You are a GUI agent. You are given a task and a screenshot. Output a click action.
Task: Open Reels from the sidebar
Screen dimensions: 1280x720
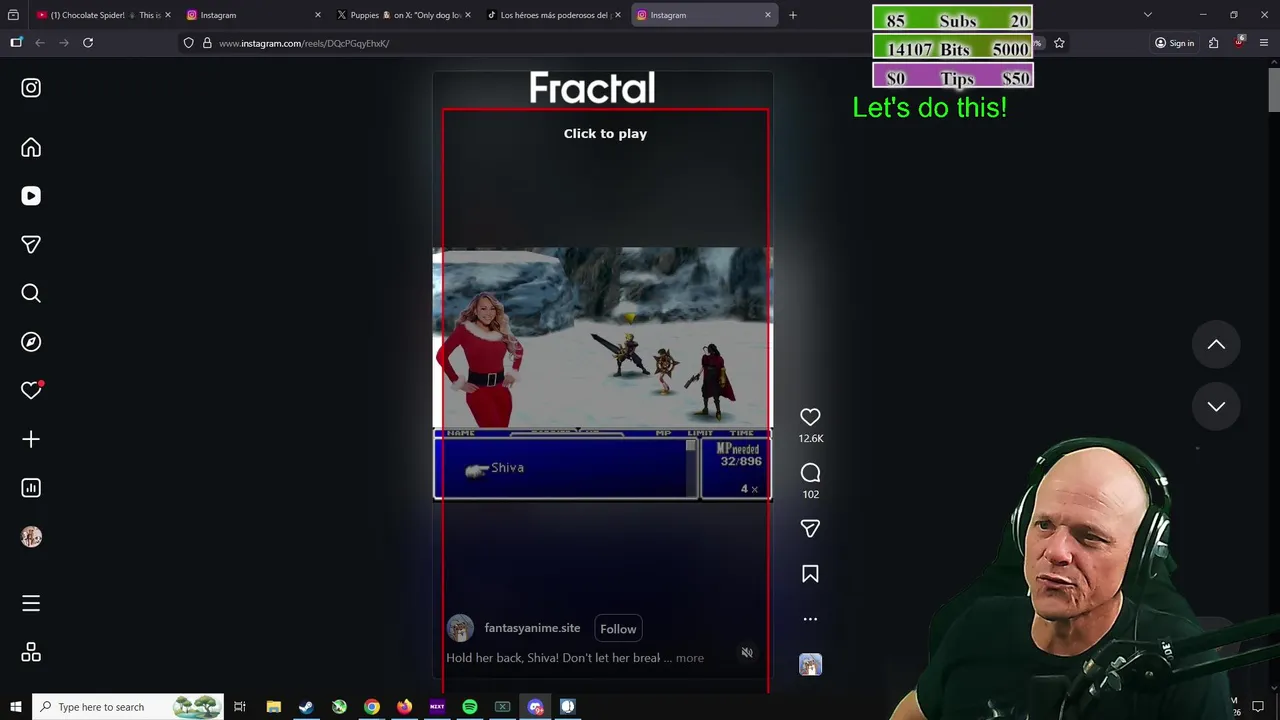click(31, 196)
